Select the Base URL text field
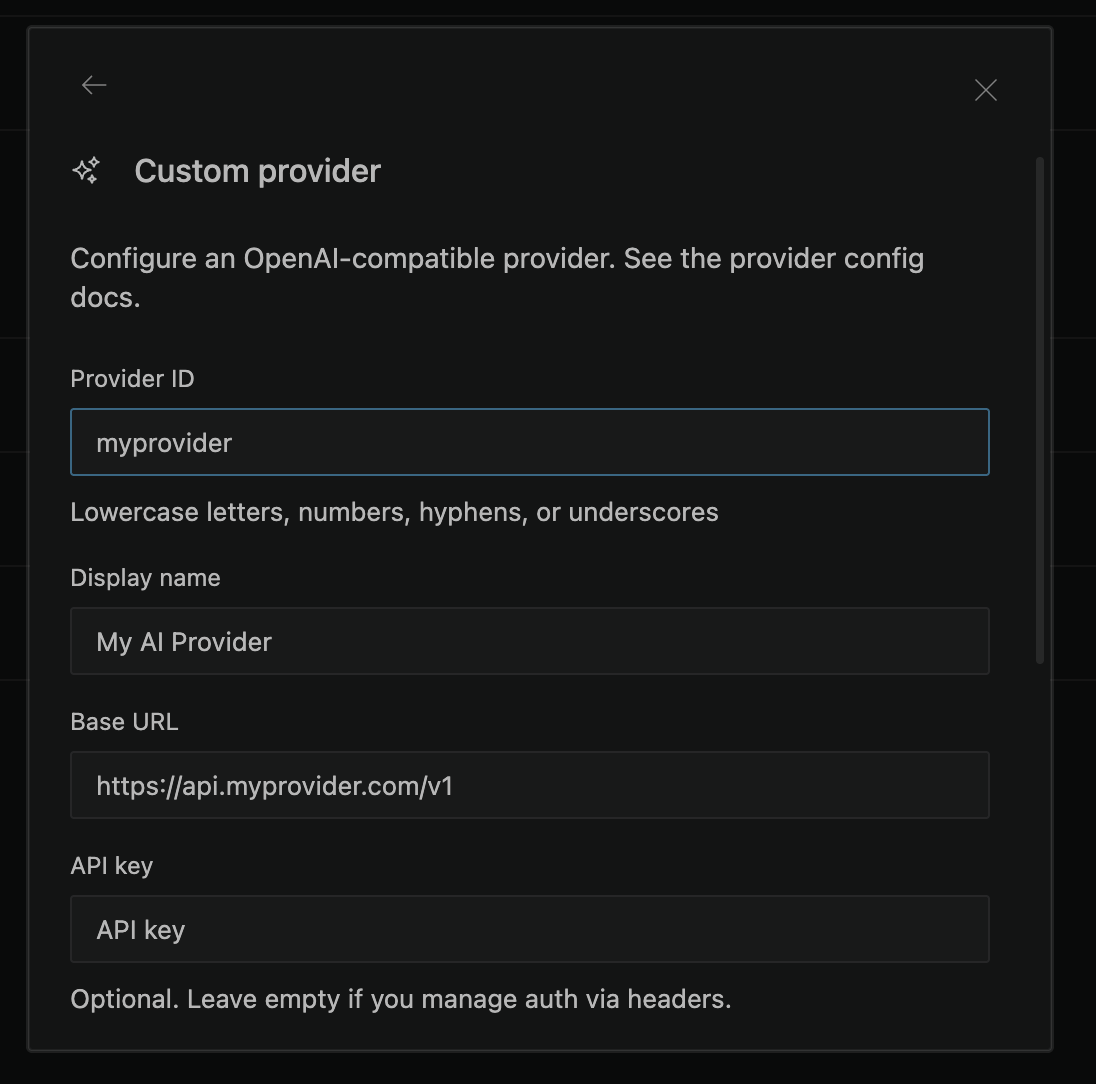The height and width of the screenshot is (1084, 1096). pyautogui.click(x=529, y=785)
